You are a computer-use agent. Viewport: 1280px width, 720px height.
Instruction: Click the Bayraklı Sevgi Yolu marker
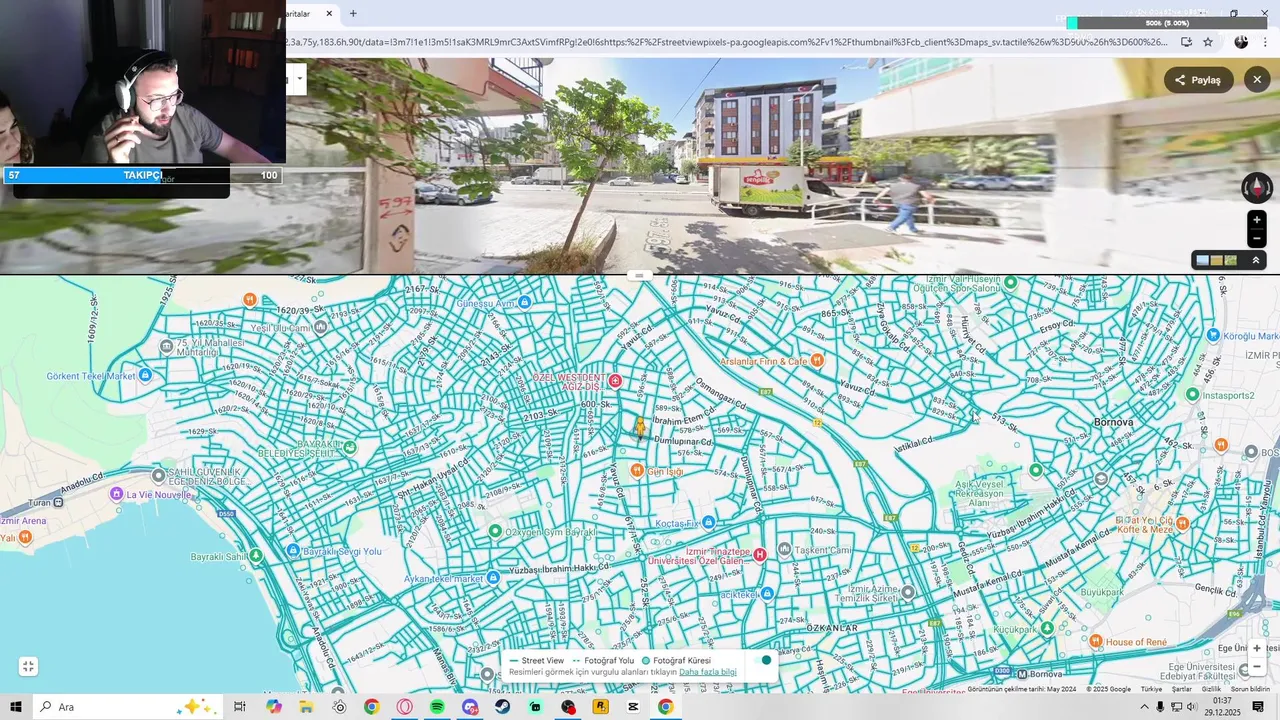tap(293, 551)
